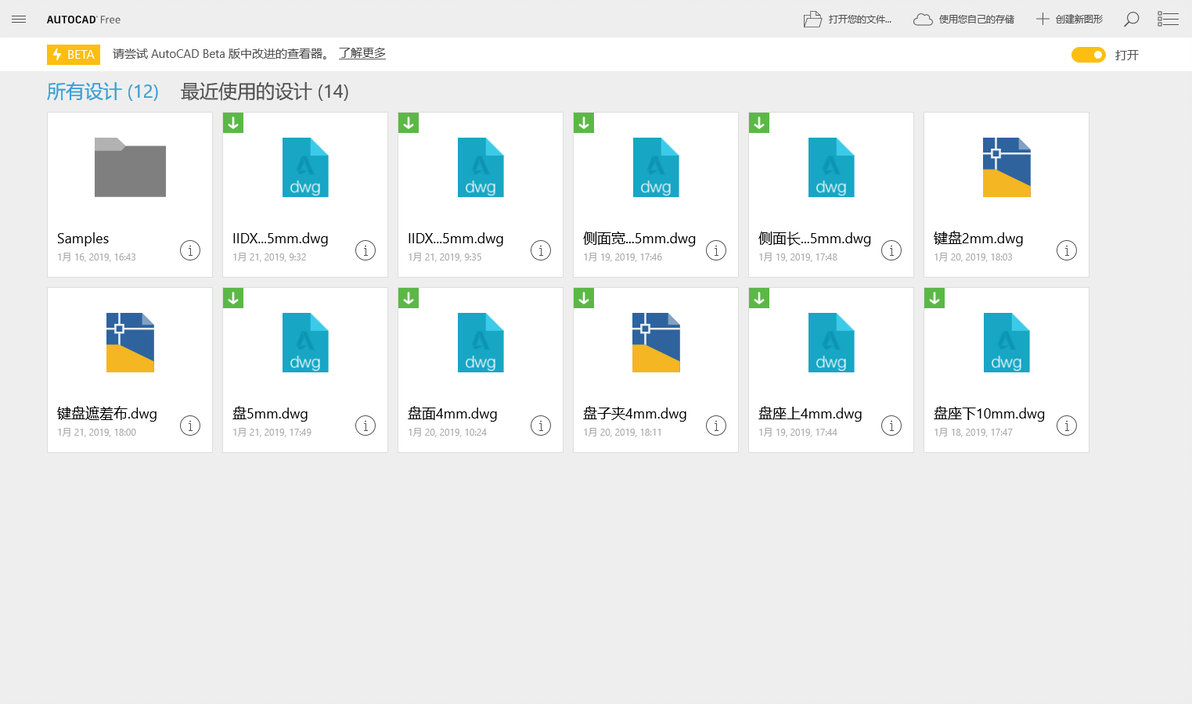The height and width of the screenshot is (704, 1192).
Task: Open the gray Samples folder thumbnail
Action: [x=130, y=167]
